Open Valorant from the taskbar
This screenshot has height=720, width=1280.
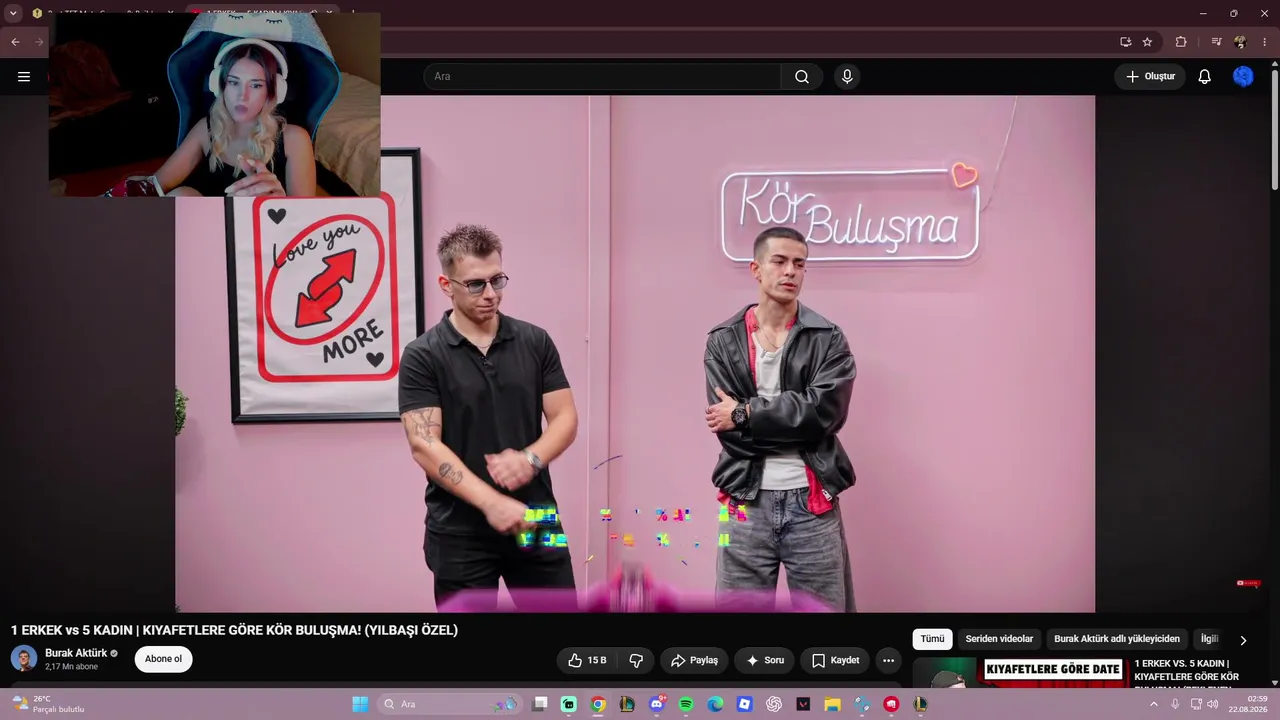pos(803,704)
